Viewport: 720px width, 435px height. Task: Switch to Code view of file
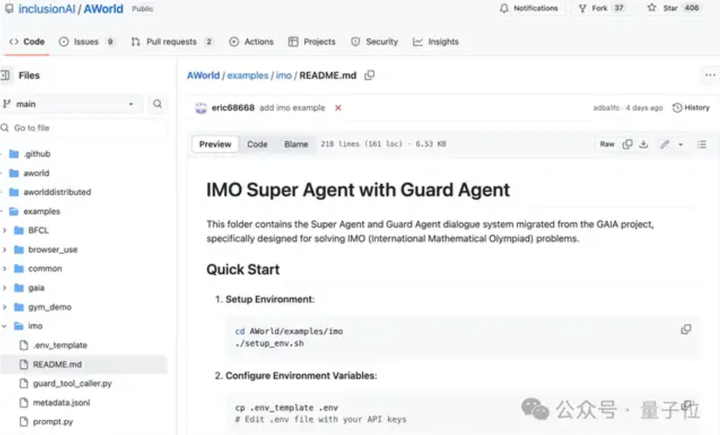click(257, 144)
